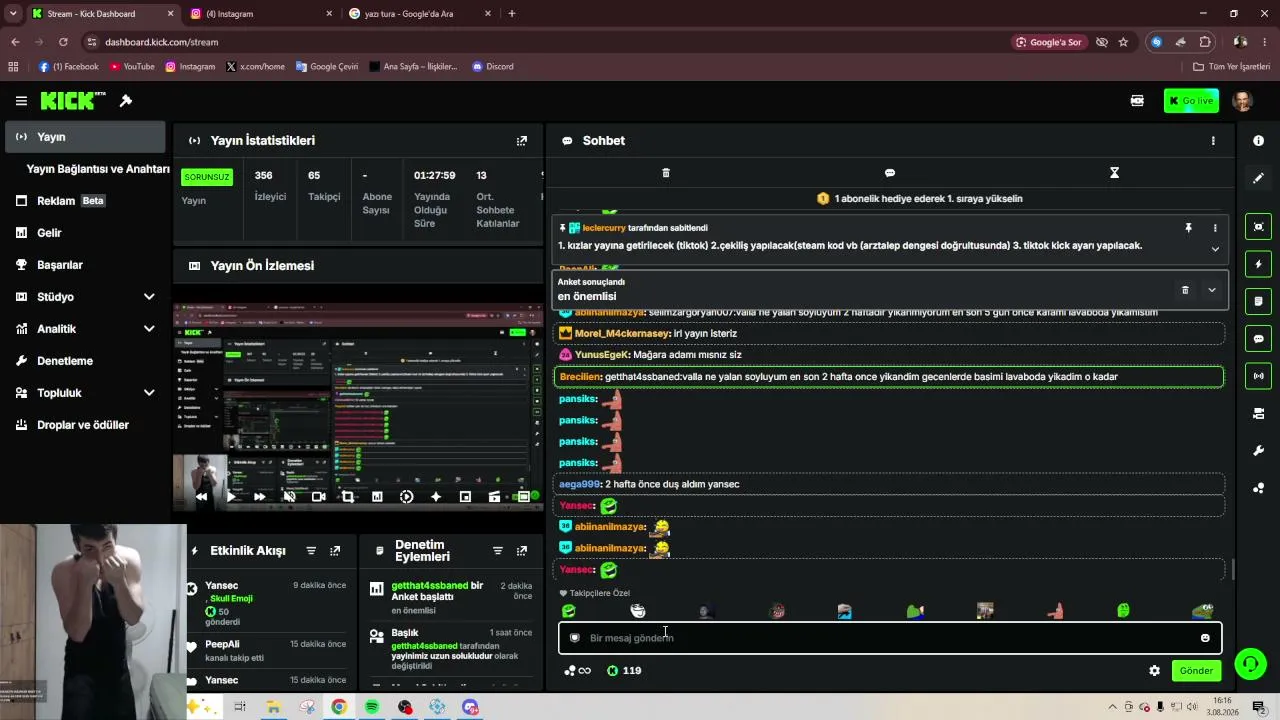Open the emoji picker in message box
Image resolution: width=1280 pixels, height=720 pixels.
point(1205,638)
